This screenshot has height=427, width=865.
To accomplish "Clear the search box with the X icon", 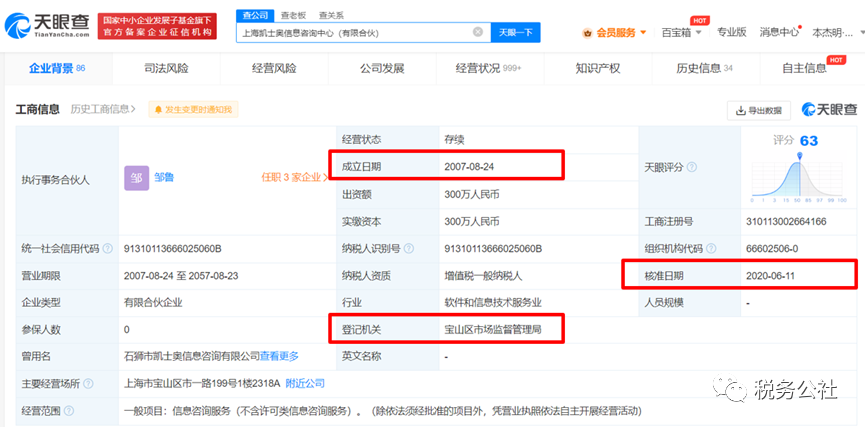I will click(478, 32).
